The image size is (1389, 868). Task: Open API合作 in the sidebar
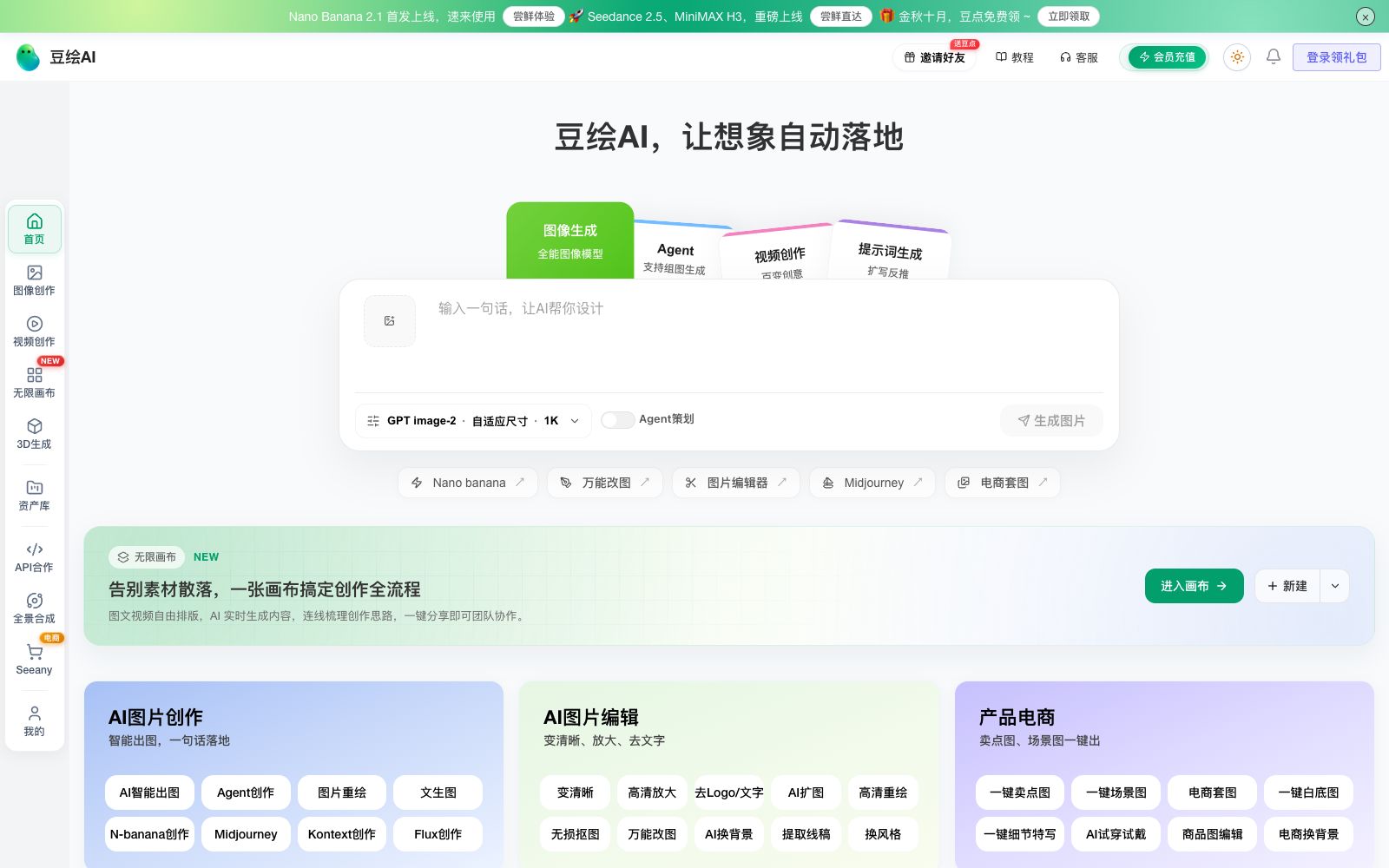coord(35,557)
